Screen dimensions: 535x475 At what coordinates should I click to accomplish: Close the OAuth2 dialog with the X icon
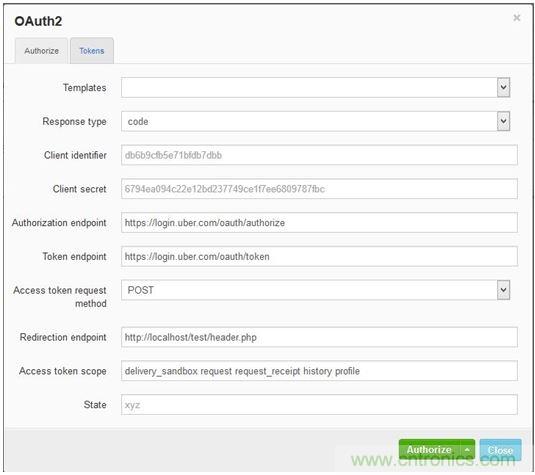517,18
